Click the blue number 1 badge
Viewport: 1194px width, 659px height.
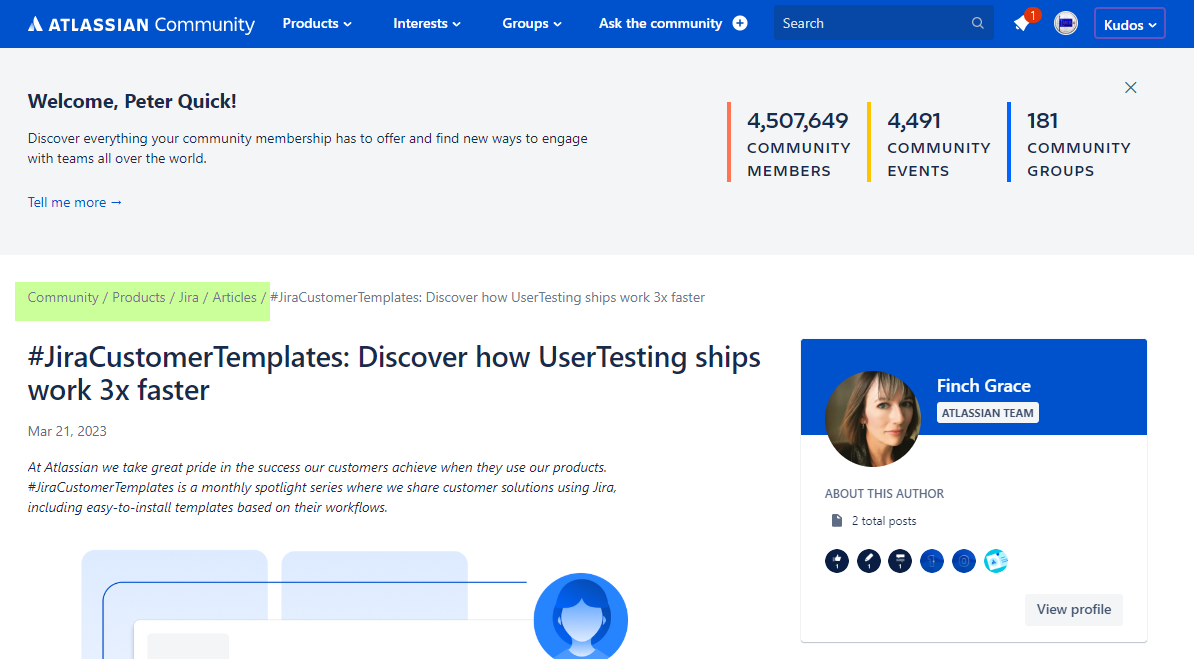[932, 561]
